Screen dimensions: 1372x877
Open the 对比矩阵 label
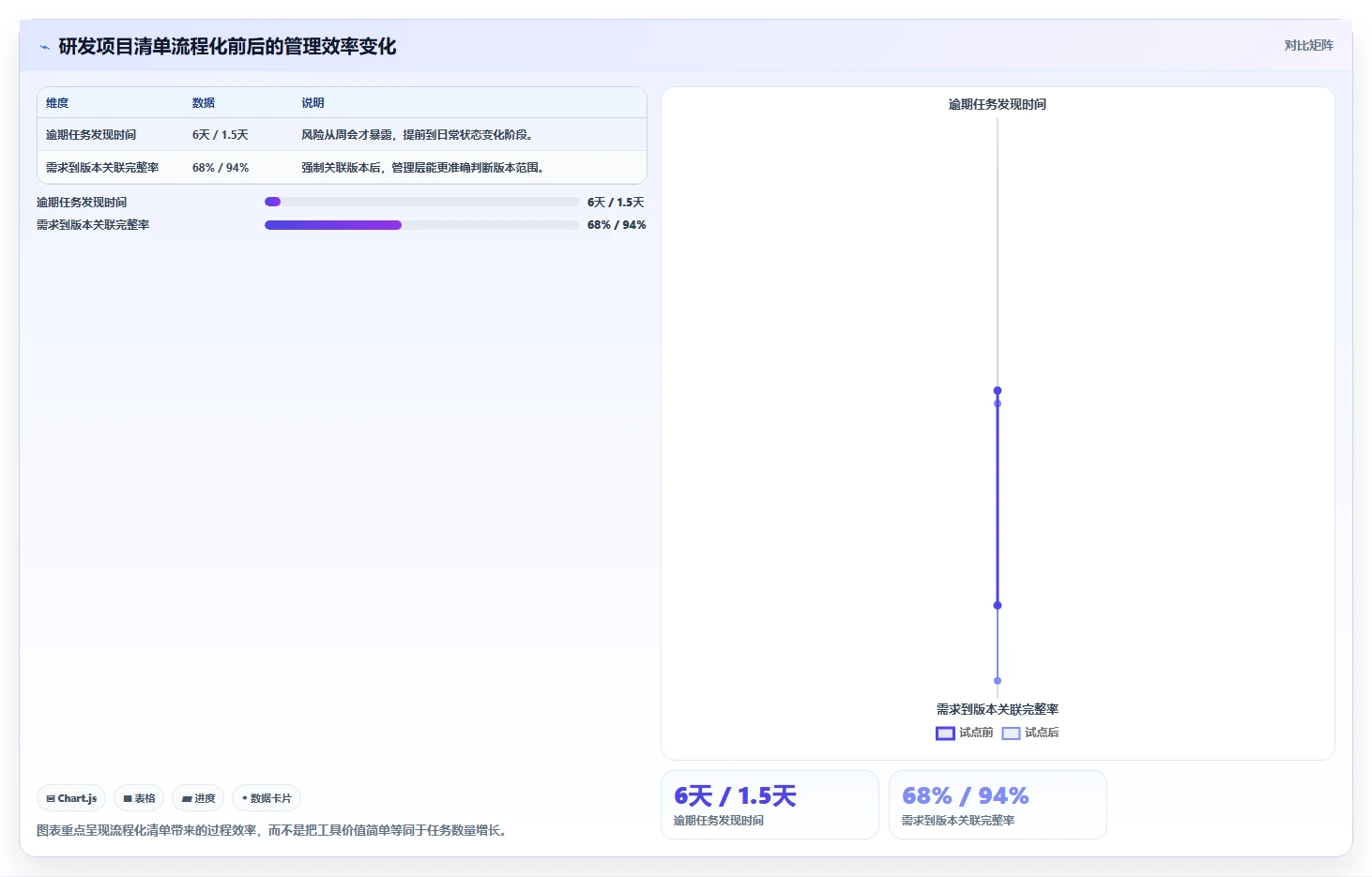tap(1308, 45)
